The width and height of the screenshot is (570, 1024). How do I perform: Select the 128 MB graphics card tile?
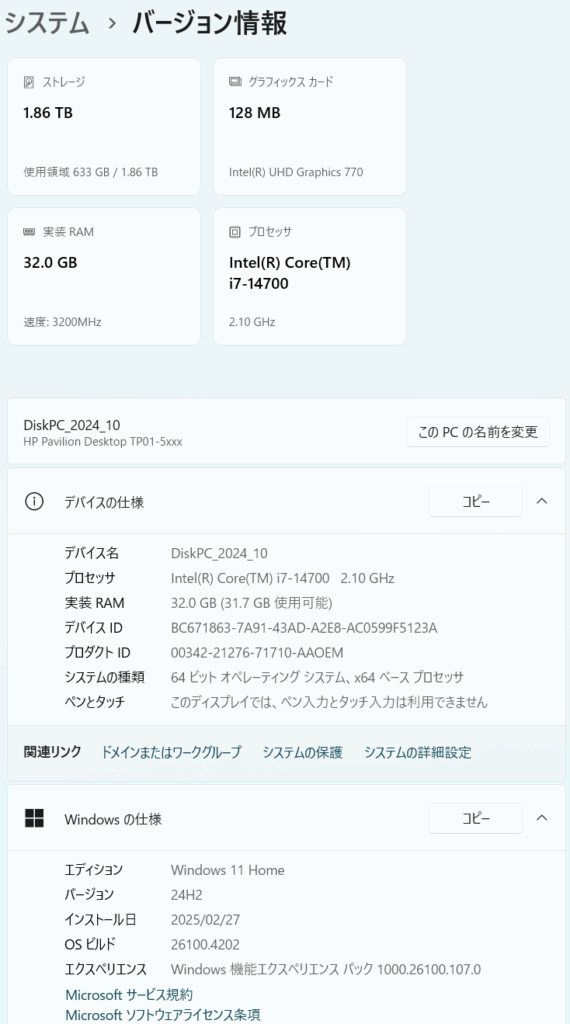pyautogui.click(x=309, y=127)
